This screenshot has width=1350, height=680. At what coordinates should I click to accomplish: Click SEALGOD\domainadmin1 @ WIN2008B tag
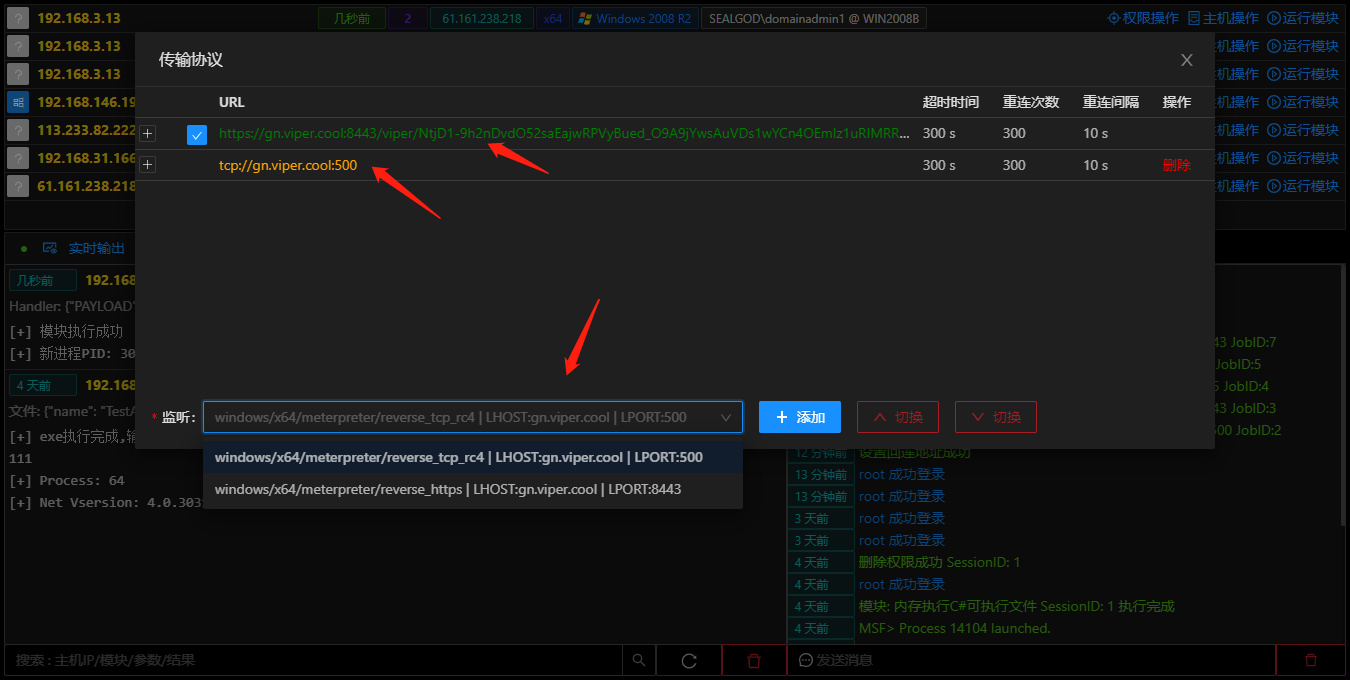tap(816, 18)
